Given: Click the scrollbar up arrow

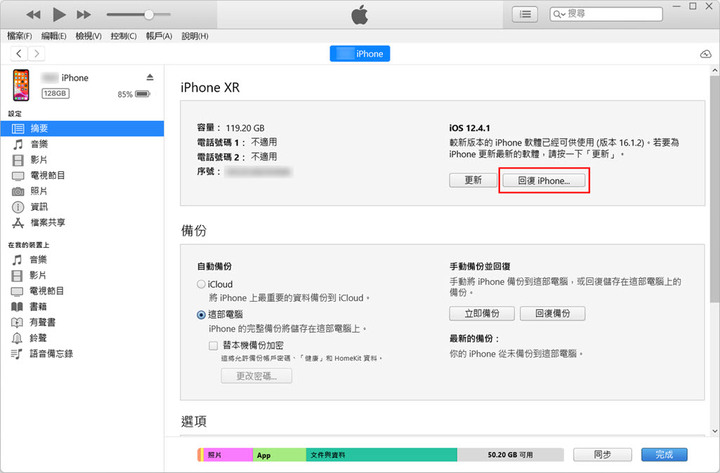Looking at the screenshot, I should pos(714,70).
